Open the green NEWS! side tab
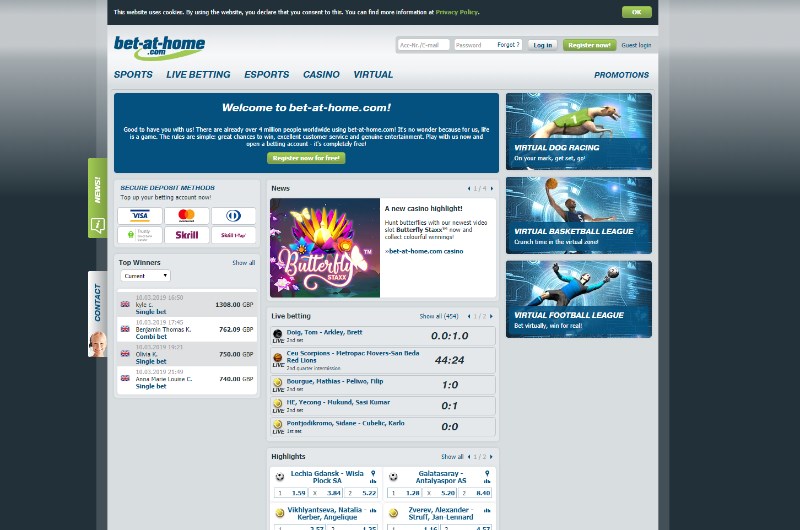Image resolution: width=800 pixels, height=530 pixels. point(97,198)
